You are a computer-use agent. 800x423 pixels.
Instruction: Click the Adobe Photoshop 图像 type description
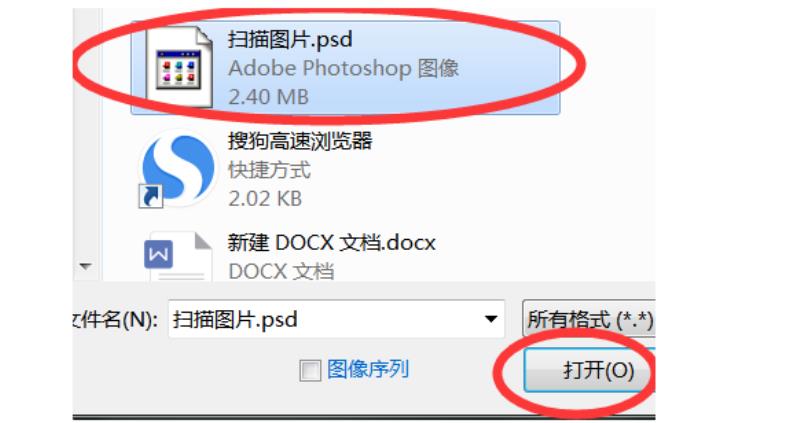coord(343,68)
